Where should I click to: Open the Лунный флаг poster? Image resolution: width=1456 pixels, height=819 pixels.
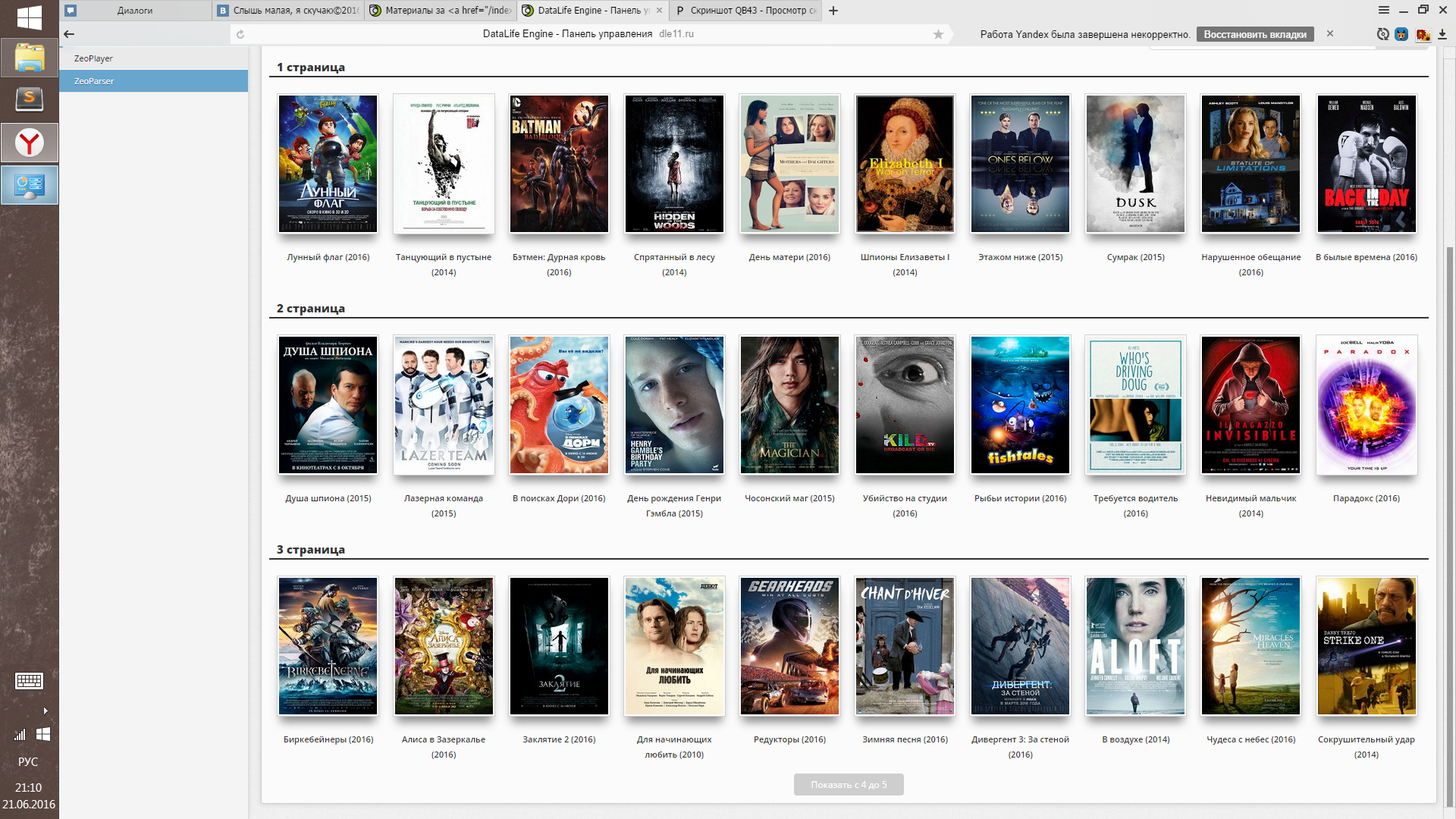(328, 164)
